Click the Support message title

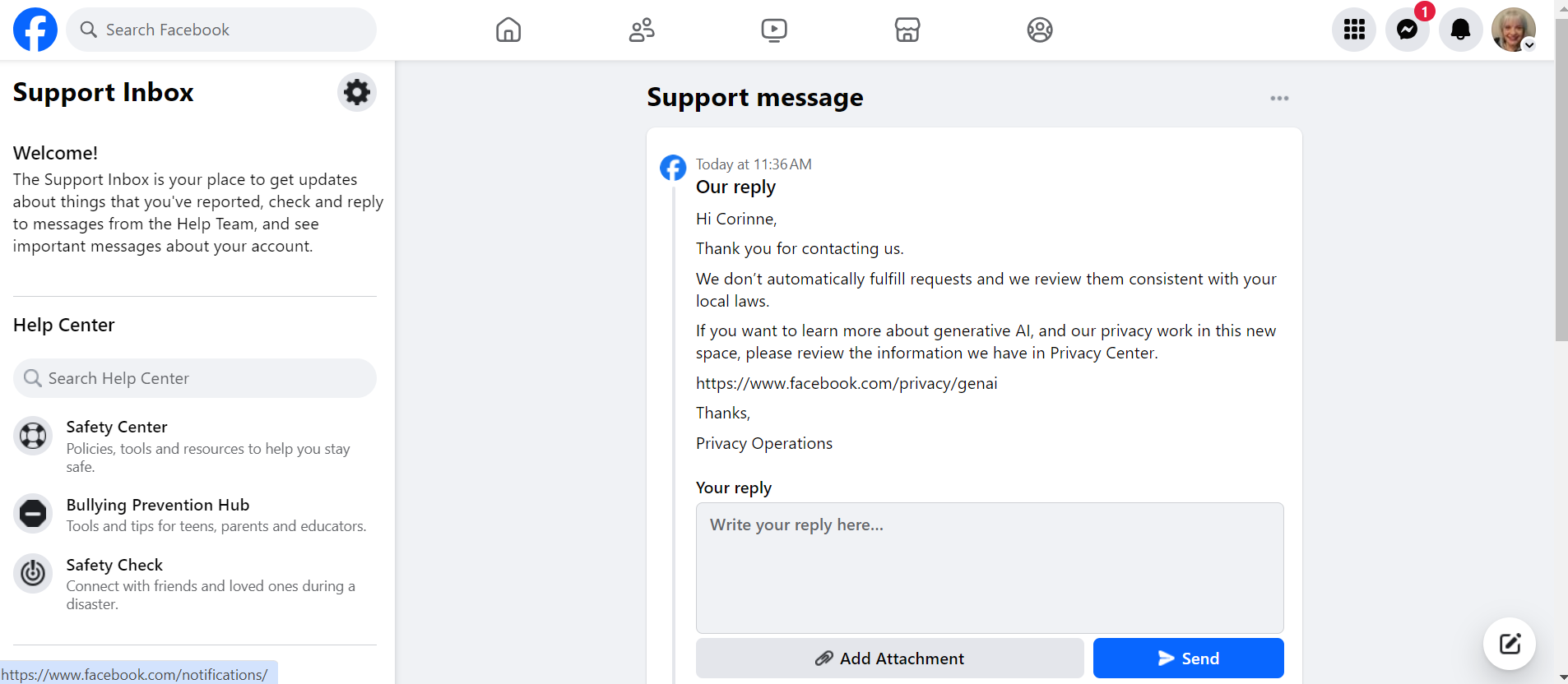point(755,97)
